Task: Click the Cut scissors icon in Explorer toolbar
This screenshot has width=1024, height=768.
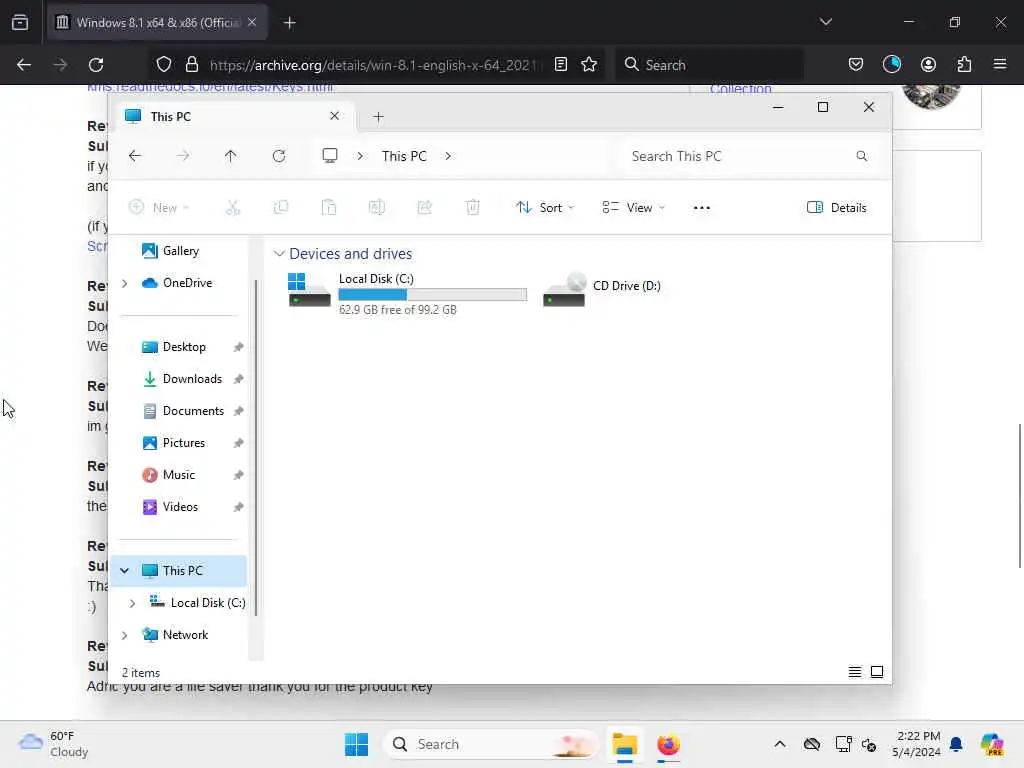Action: [x=232, y=208]
